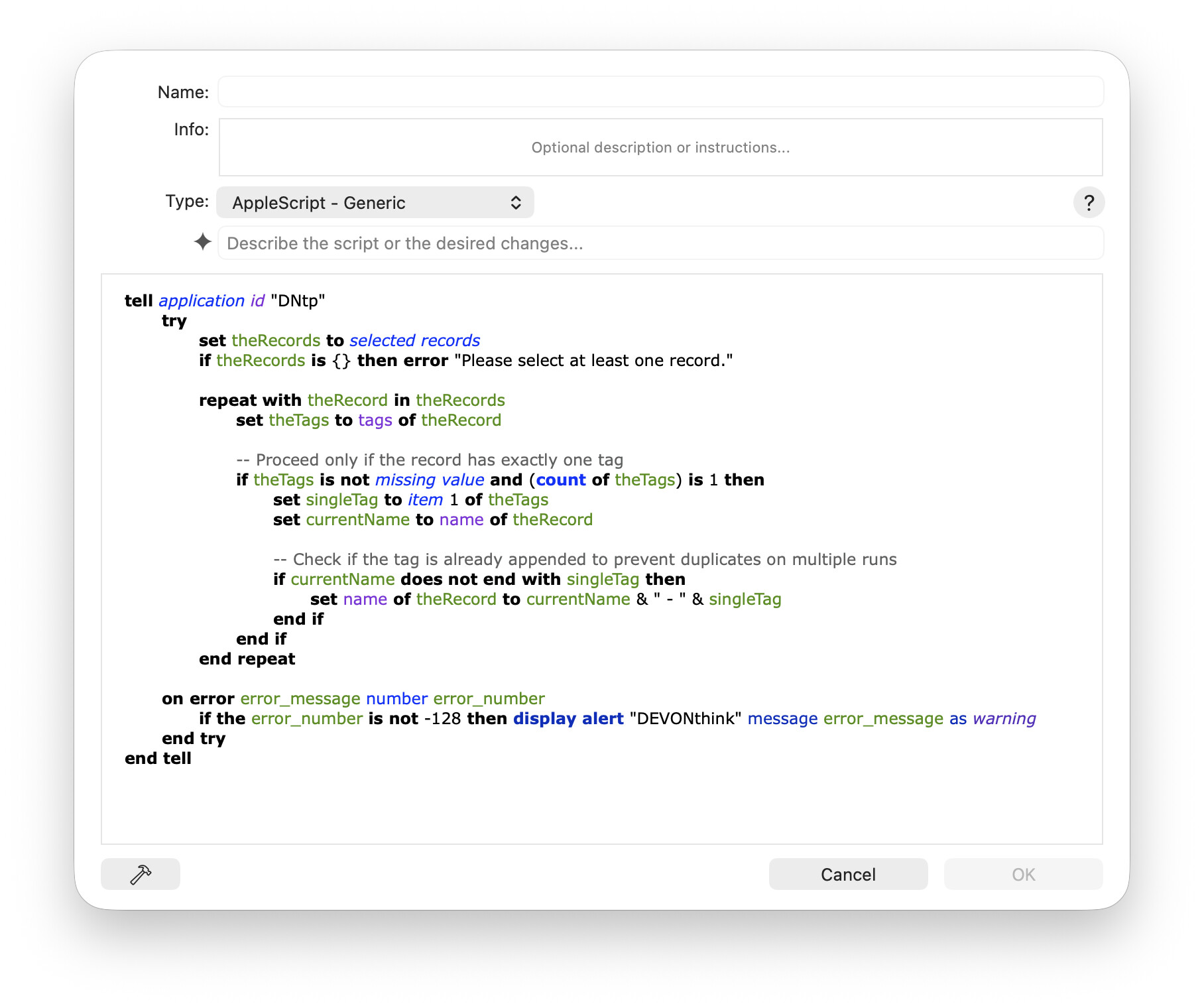Viewport: 1204px width, 1008px height.
Task: Click the 'Please select at least one record.' string
Action: (593, 361)
